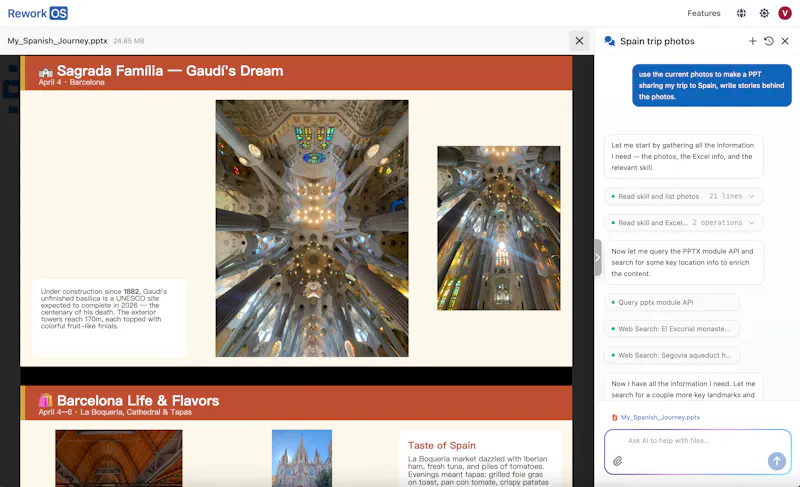Collapse the chat panel with side arrow handle
Screen dimensions: 800x487
(597, 258)
